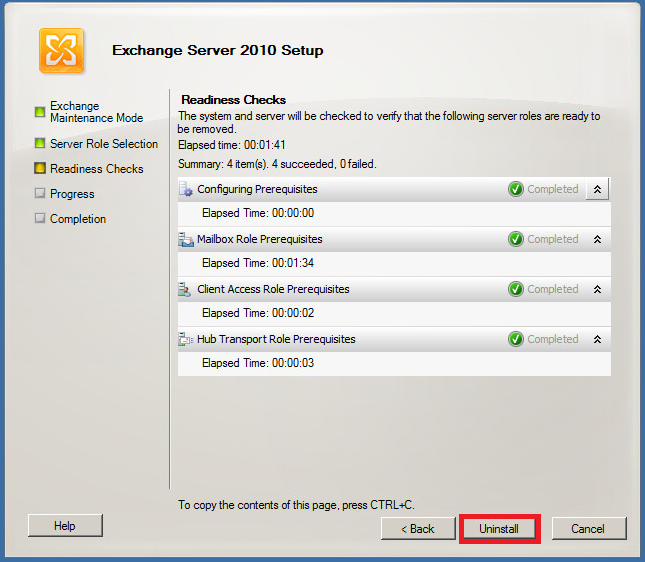Click Completed status text in Configuring Prerequisites row
Viewport: 645px width, 562px height.
coord(552,189)
